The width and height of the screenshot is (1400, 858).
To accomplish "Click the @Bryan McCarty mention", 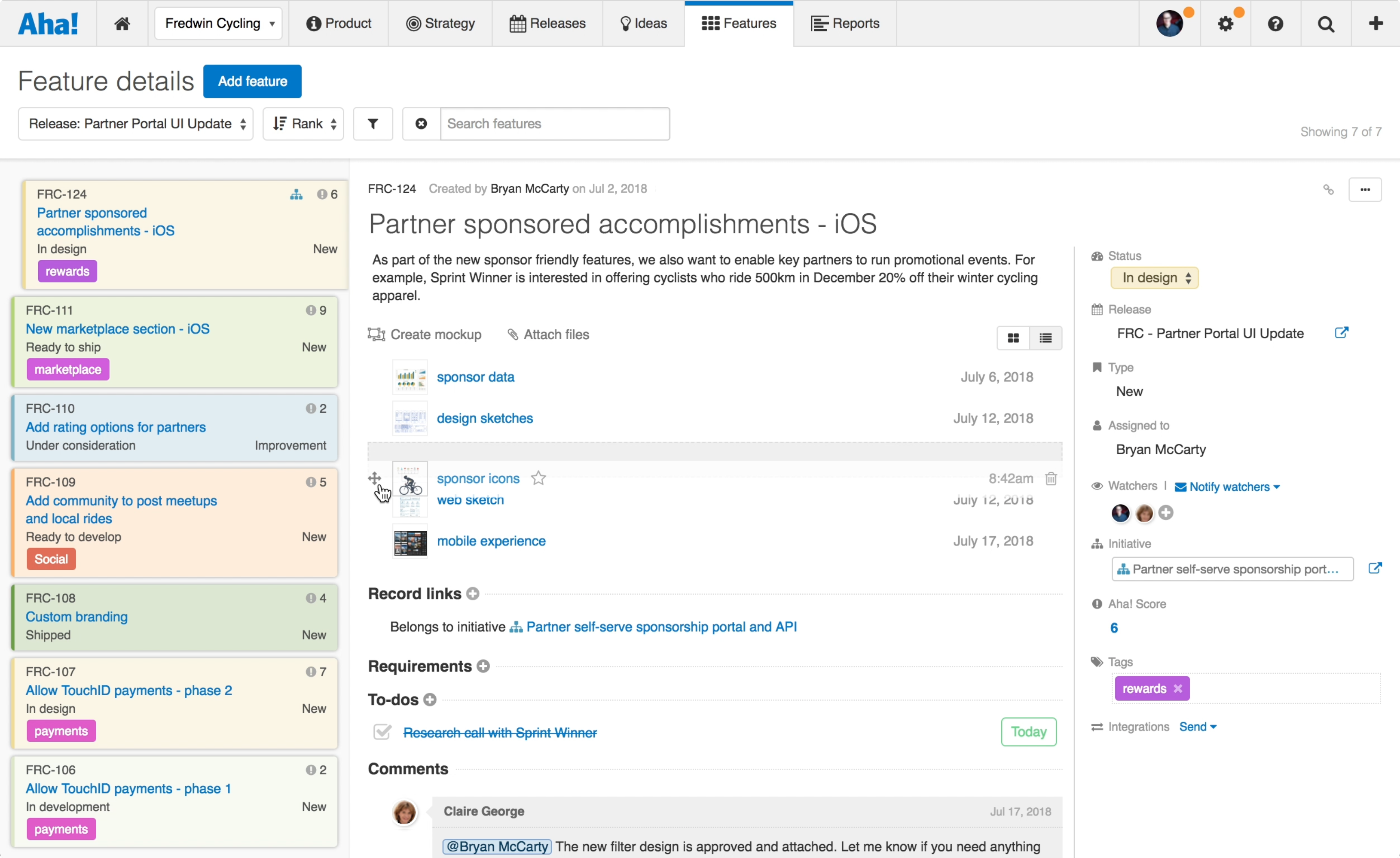I will coord(497,847).
